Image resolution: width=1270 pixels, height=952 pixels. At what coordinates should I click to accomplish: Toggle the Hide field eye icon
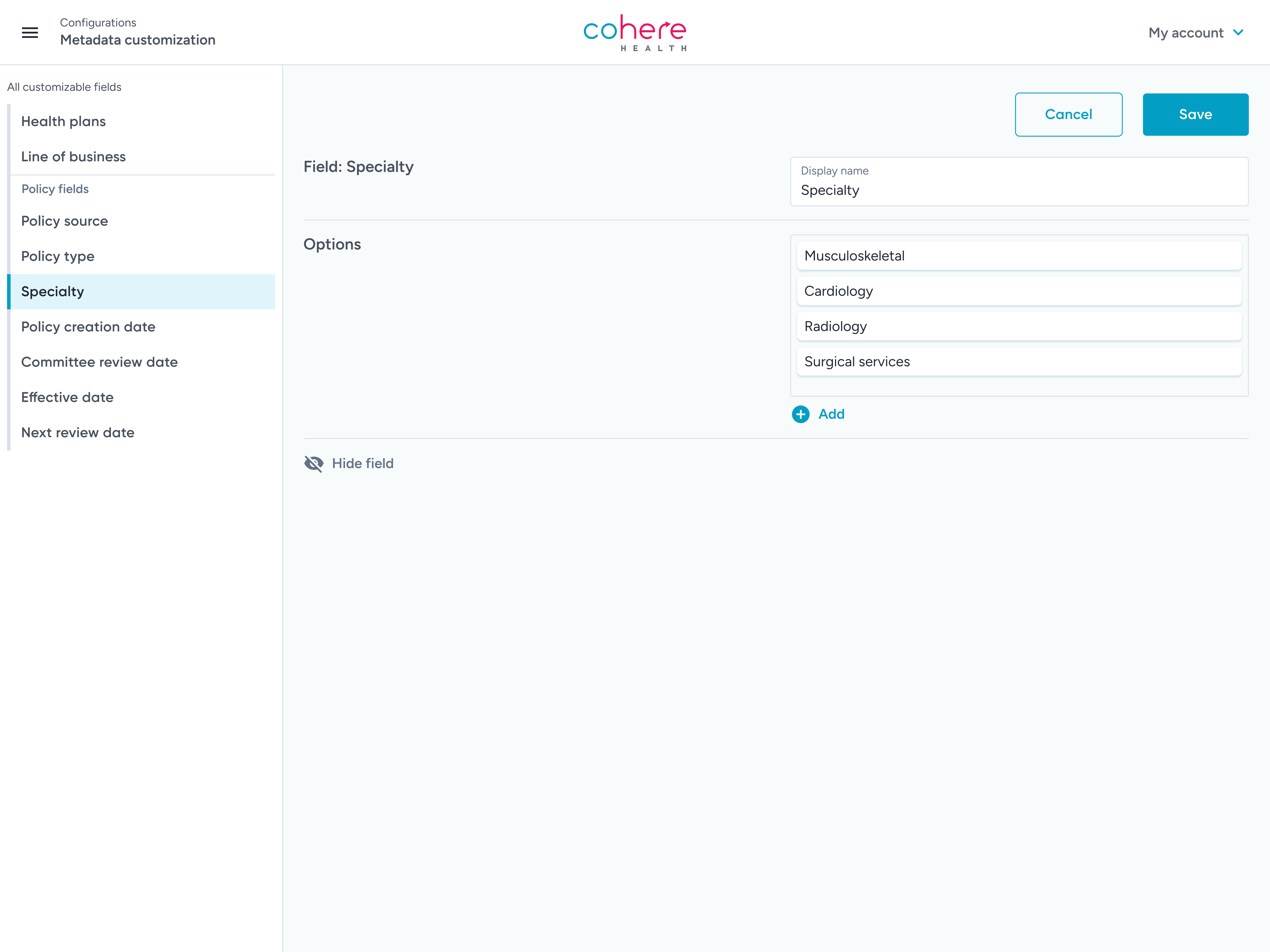pyautogui.click(x=314, y=464)
